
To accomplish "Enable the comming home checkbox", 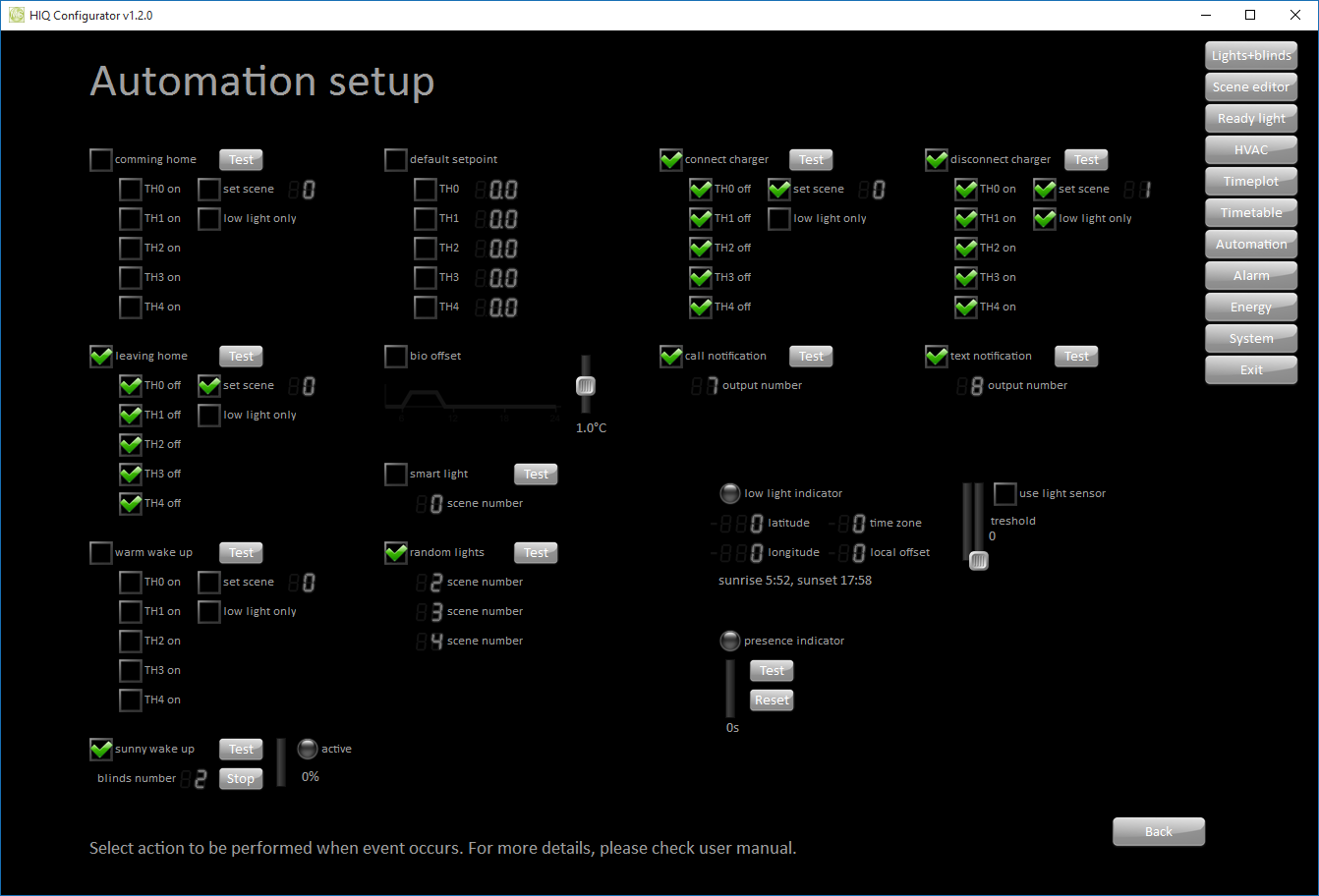I will (x=101, y=160).
